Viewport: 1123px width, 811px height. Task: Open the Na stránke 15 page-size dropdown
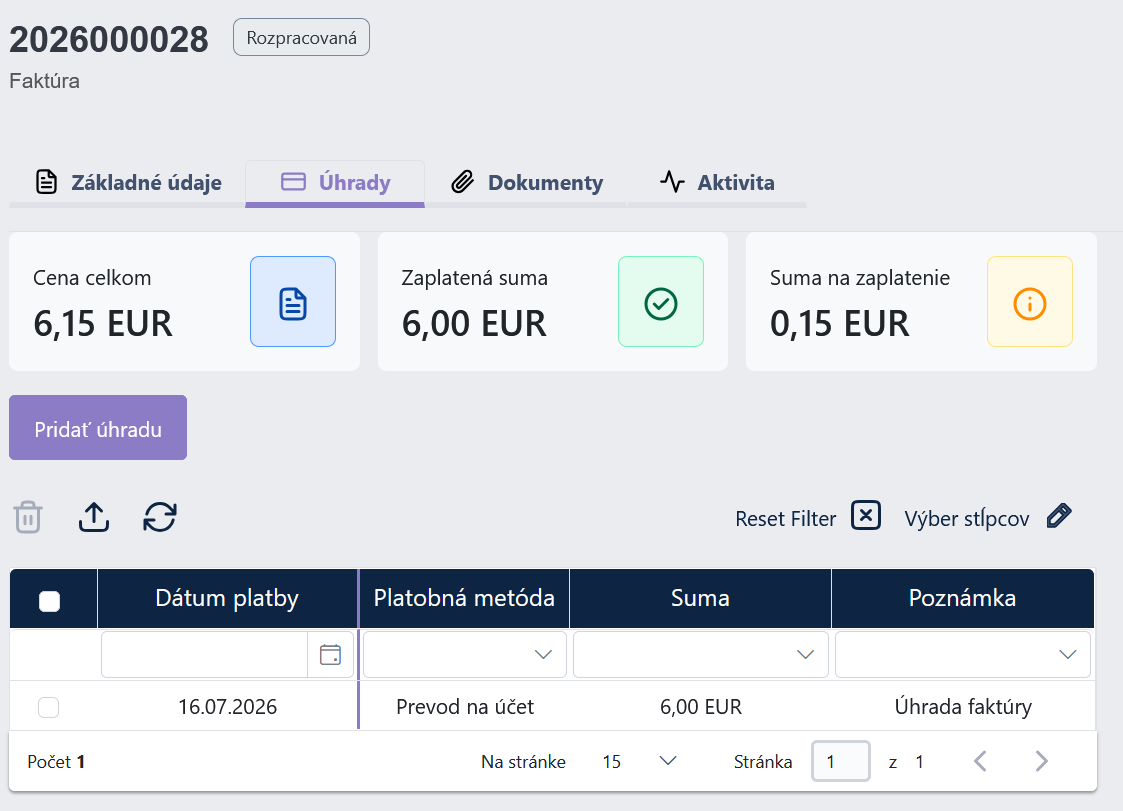point(640,761)
